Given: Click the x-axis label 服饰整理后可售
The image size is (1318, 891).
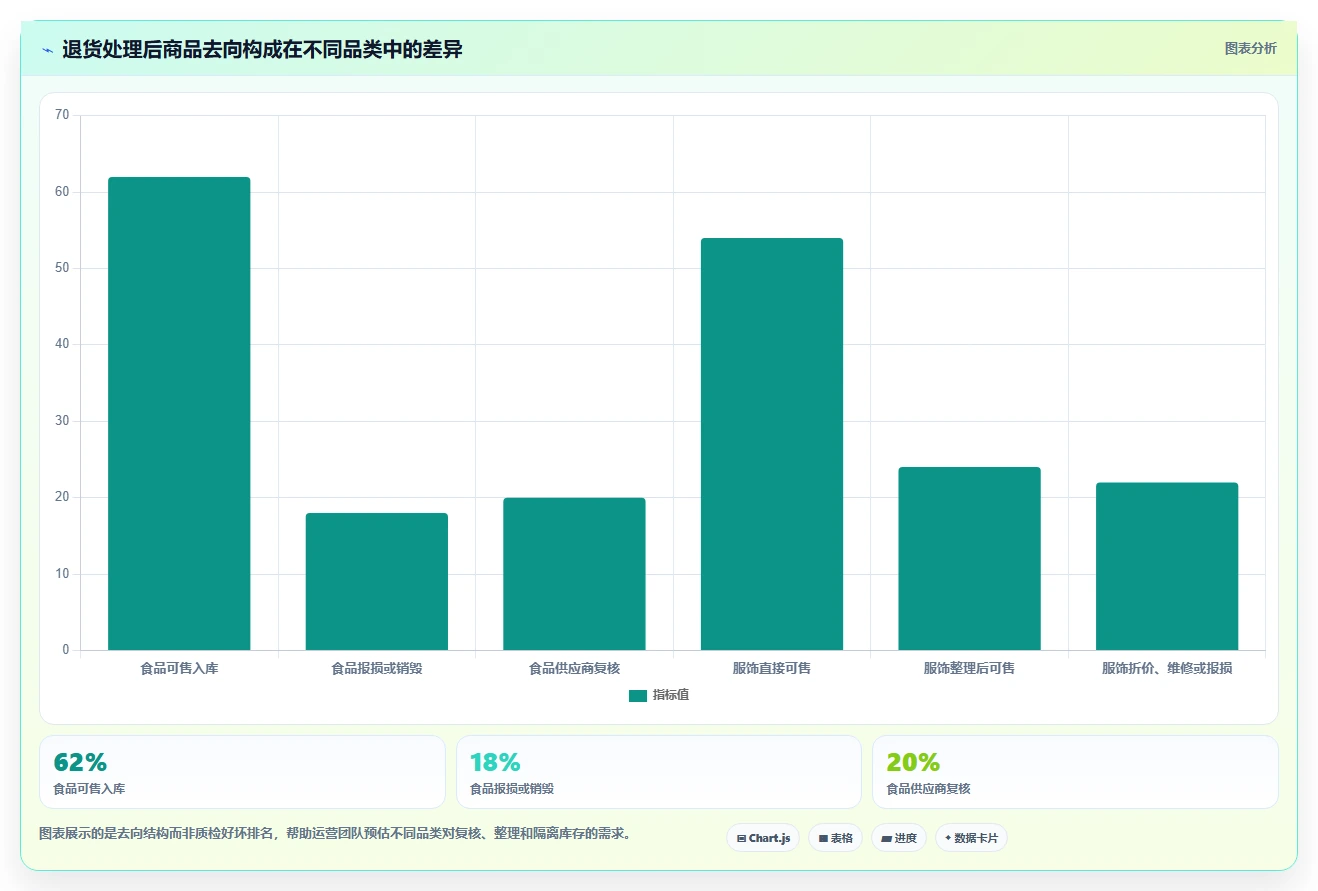Looking at the screenshot, I should [x=969, y=668].
